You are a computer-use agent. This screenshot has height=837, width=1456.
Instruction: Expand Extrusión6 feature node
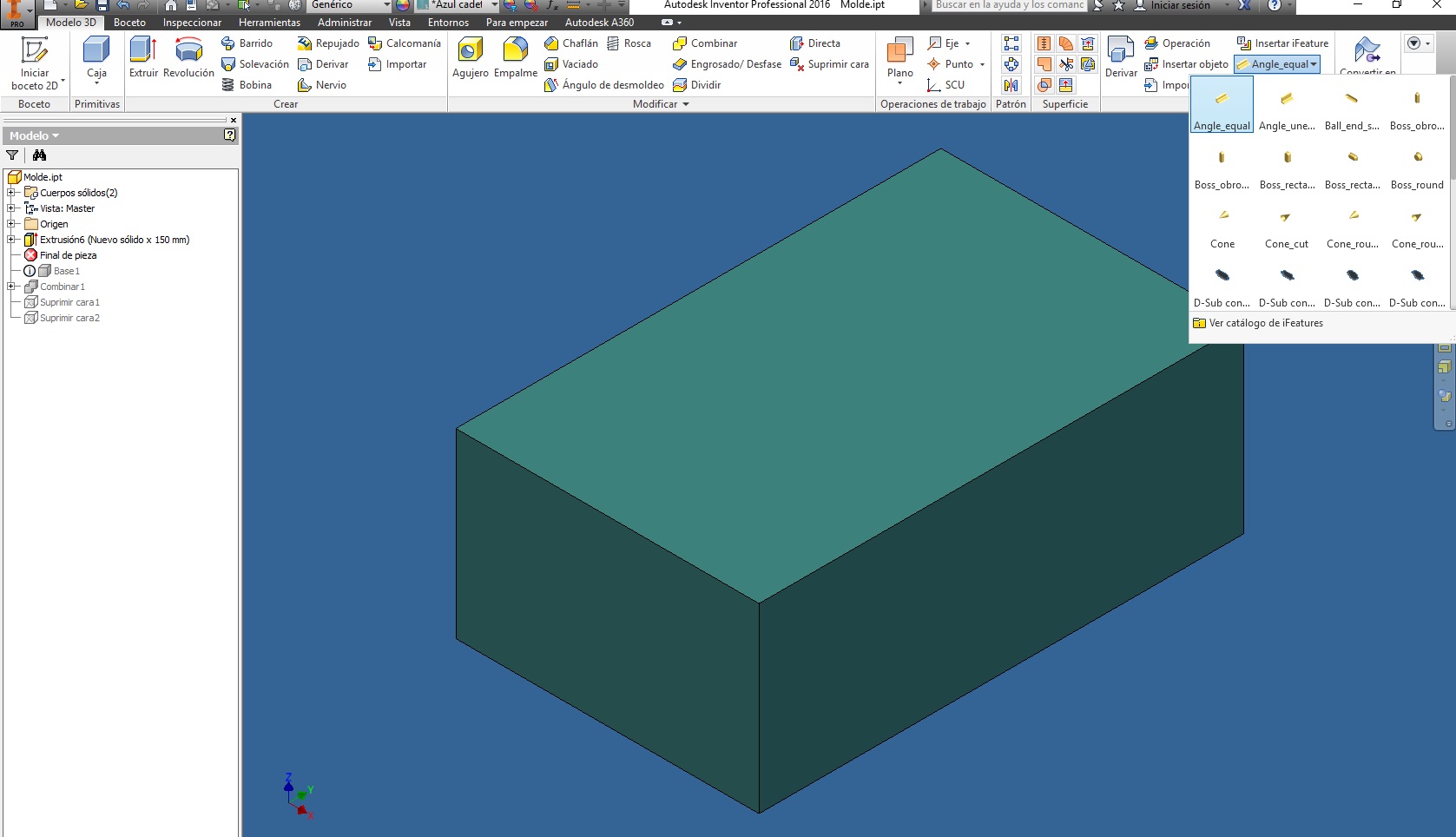(x=11, y=240)
